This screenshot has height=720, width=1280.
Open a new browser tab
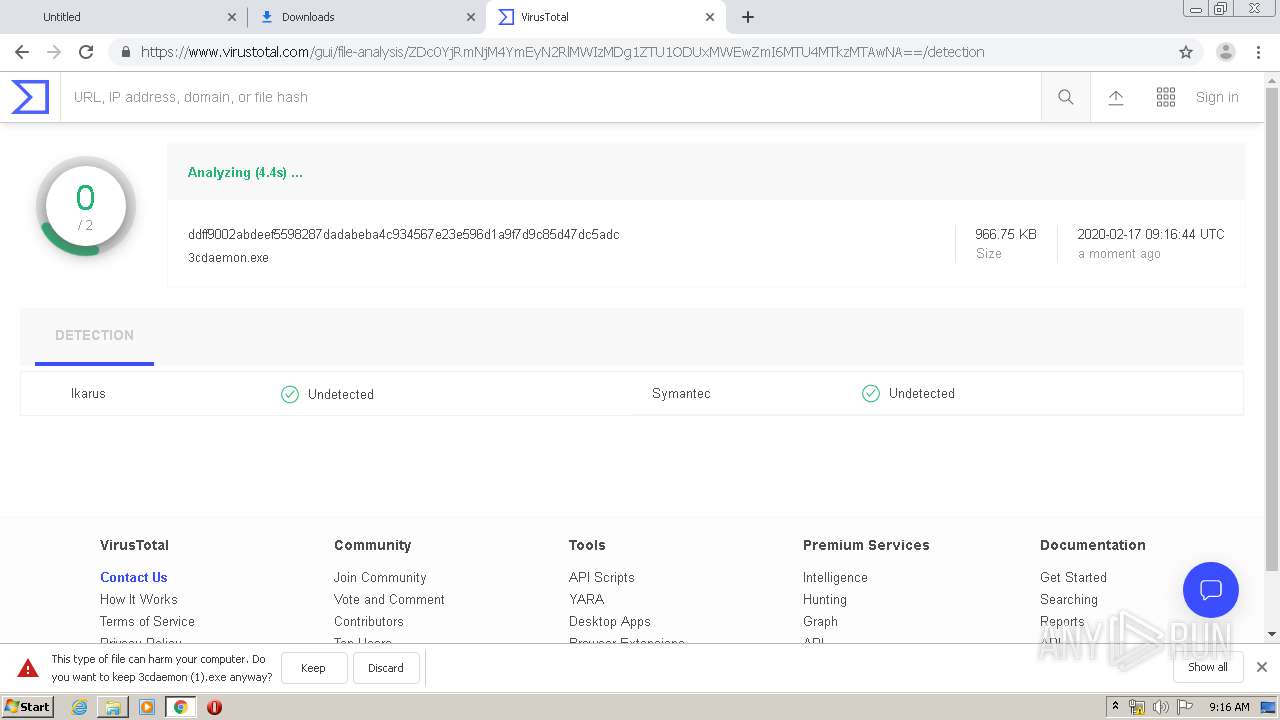pyautogui.click(x=748, y=17)
